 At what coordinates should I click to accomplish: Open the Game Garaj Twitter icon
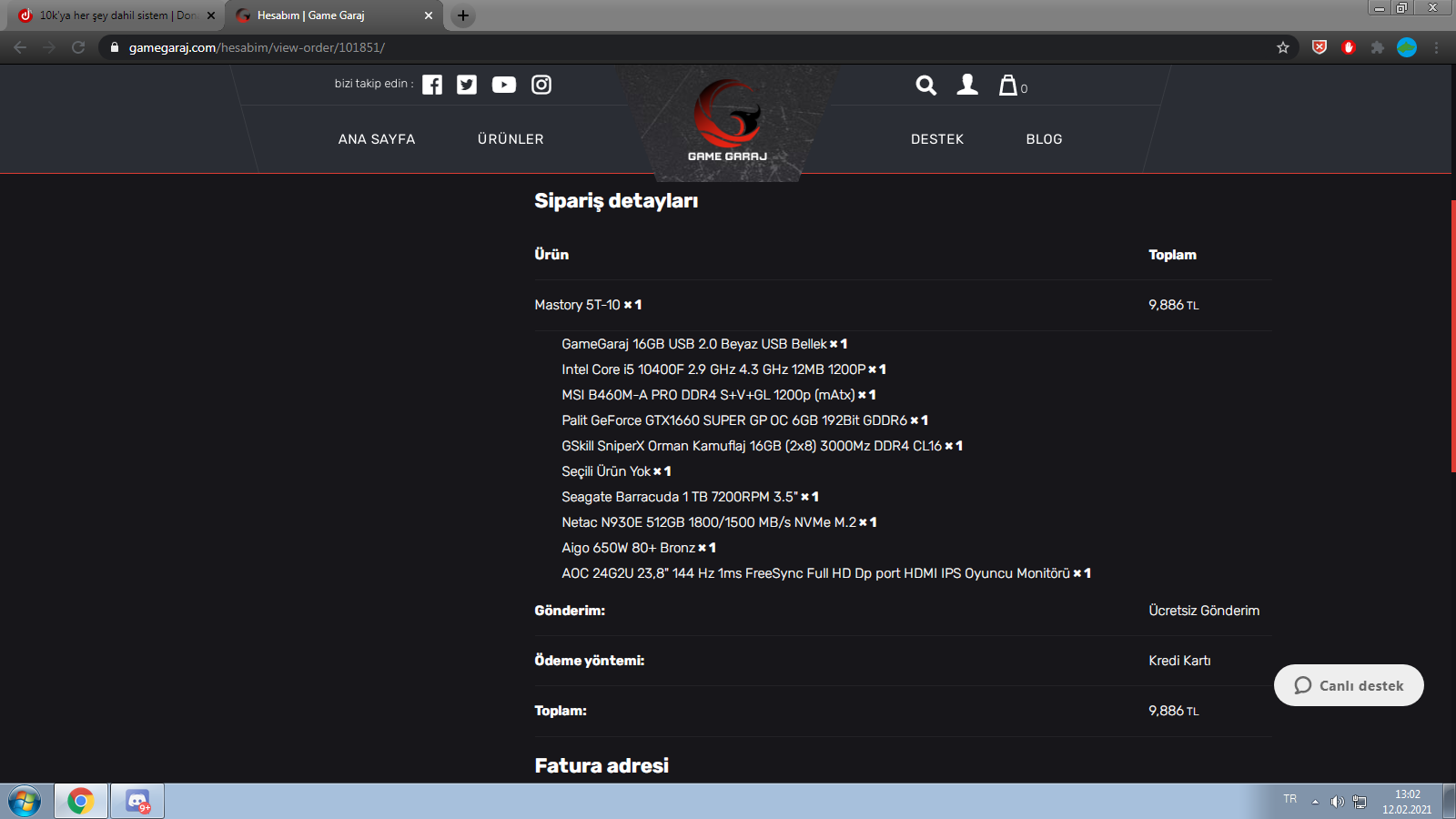467,85
